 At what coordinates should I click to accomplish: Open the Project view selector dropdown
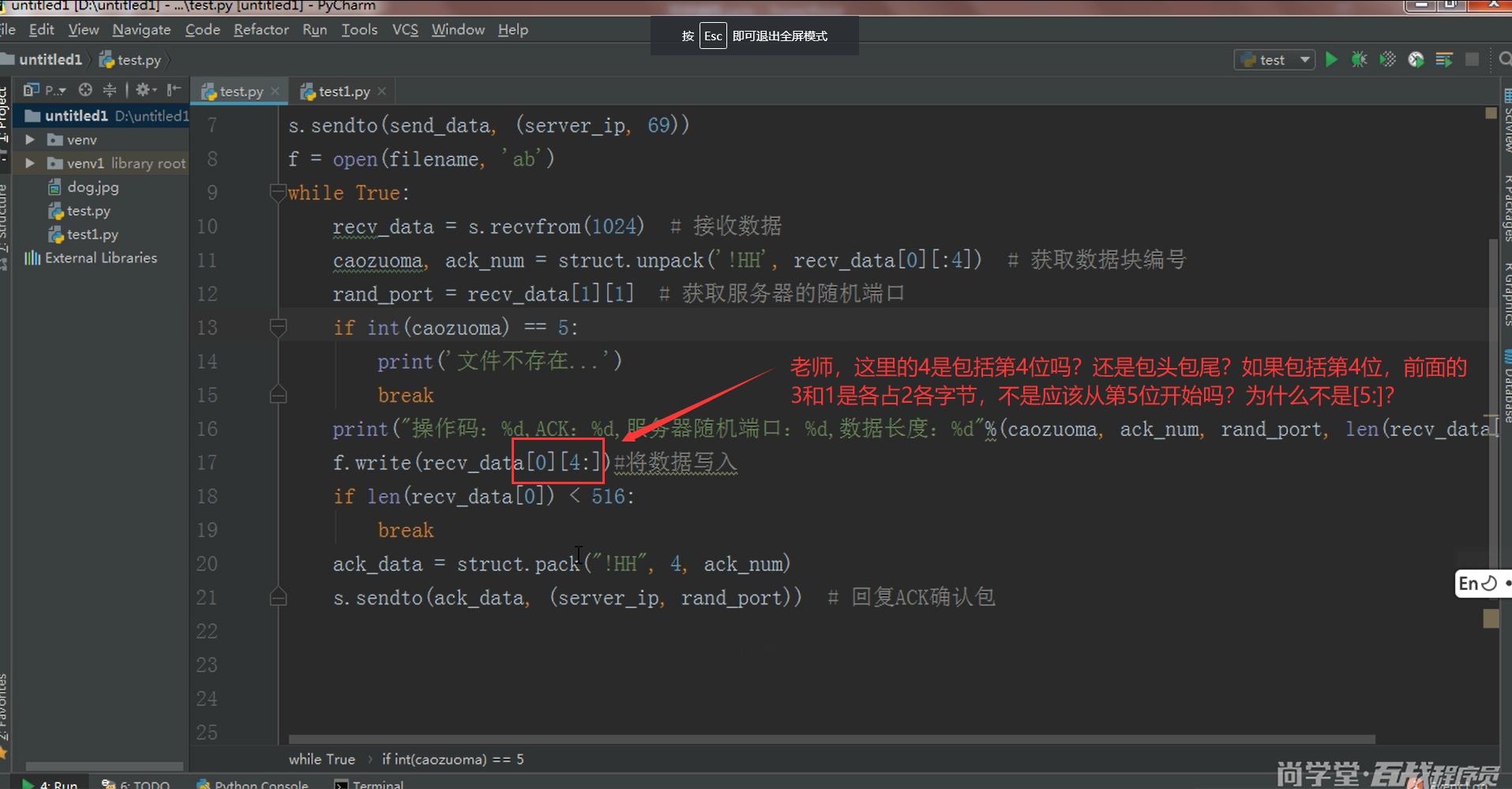tap(45, 90)
